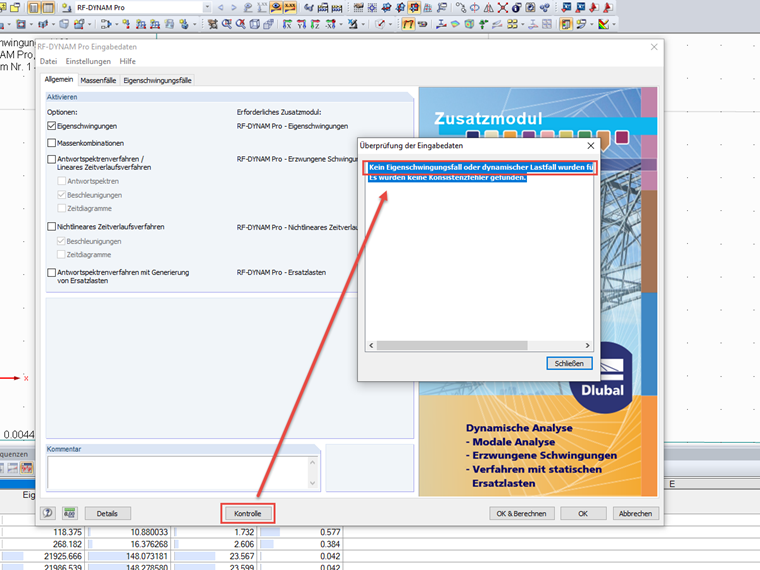Click the rainbow color scale icon
Screen dimensions: 760x570
603,24
